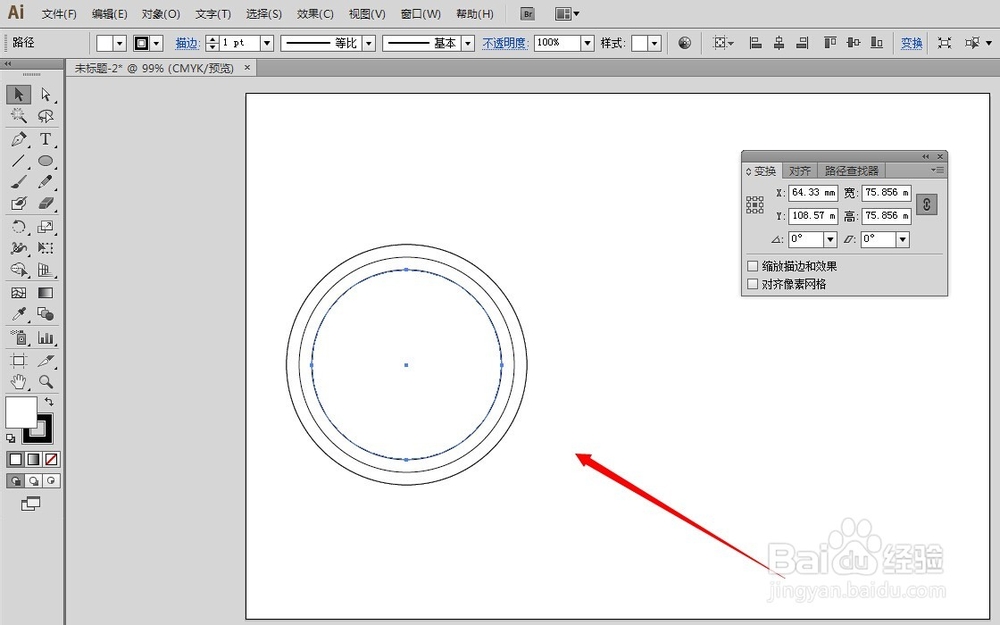Select the Perspective Grid tool
Screen dimensions: 1000x625
click(45, 270)
